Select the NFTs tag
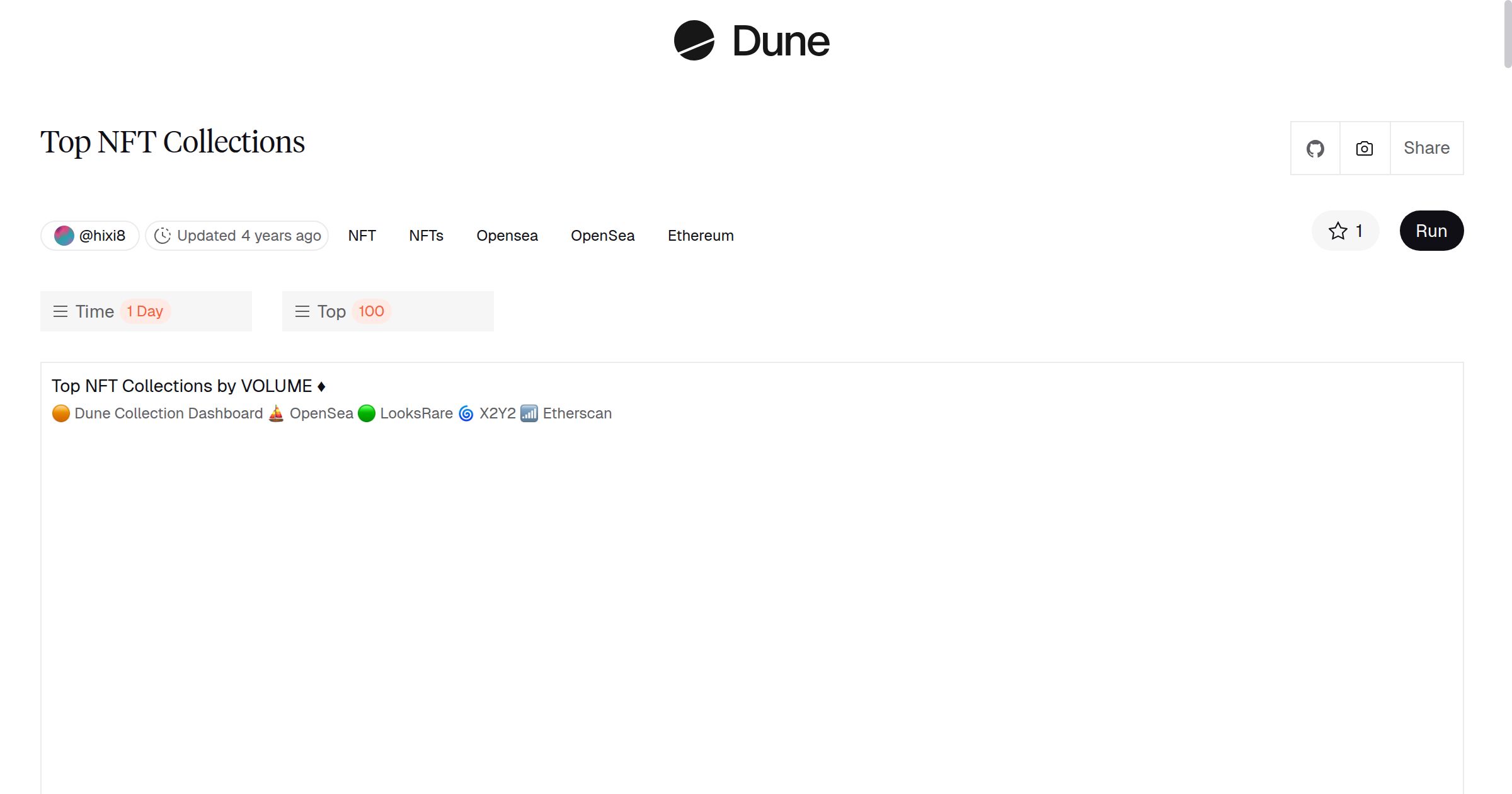The image size is (1512, 794). coord(426,236)
